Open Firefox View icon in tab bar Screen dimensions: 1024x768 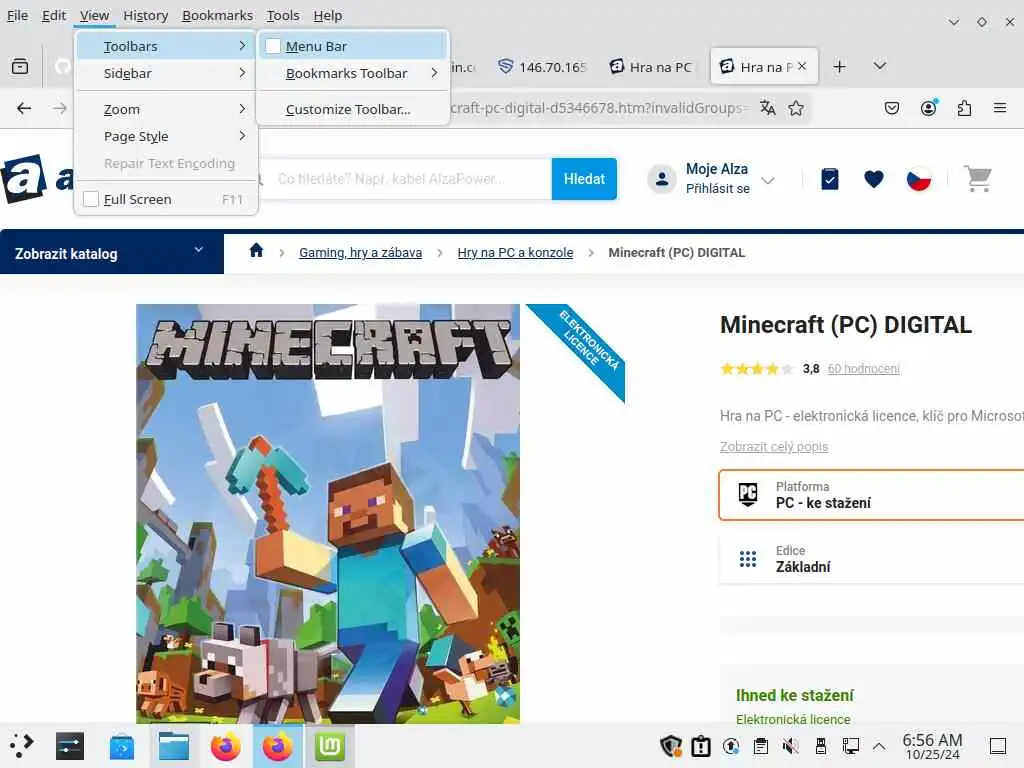[x=20, y=66]
